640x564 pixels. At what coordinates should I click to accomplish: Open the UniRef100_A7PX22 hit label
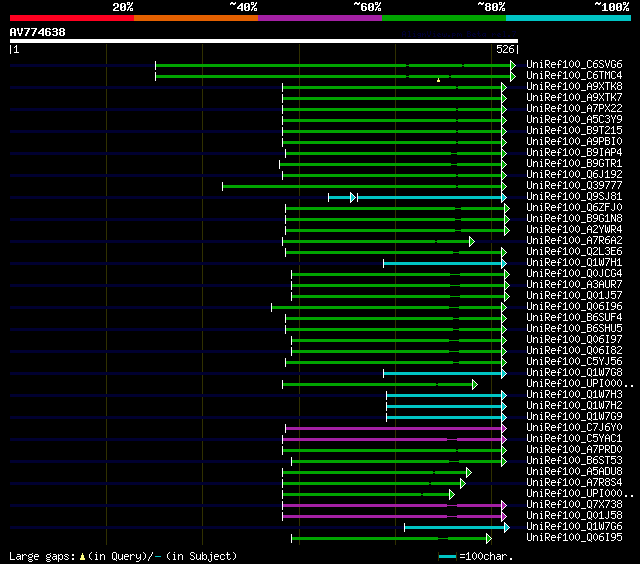(574, 109)
